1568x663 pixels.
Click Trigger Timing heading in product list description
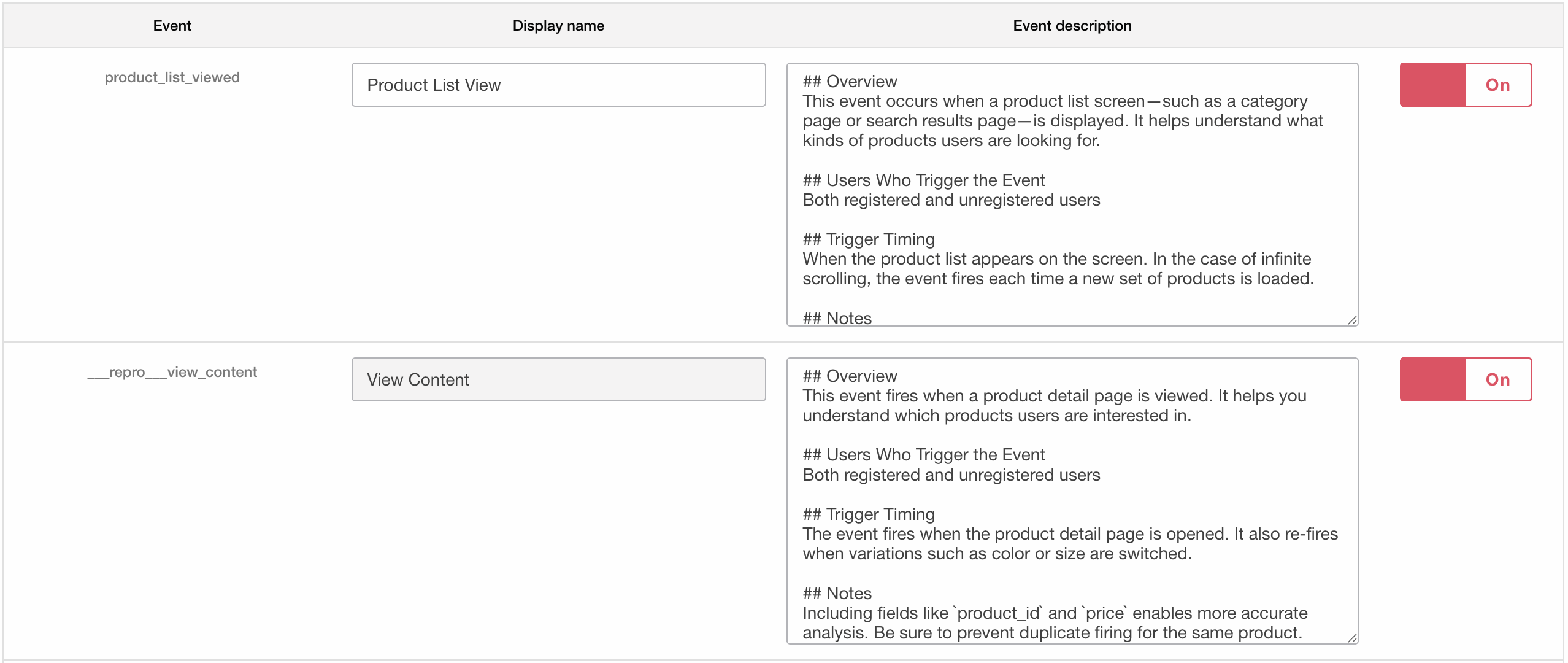869,239
